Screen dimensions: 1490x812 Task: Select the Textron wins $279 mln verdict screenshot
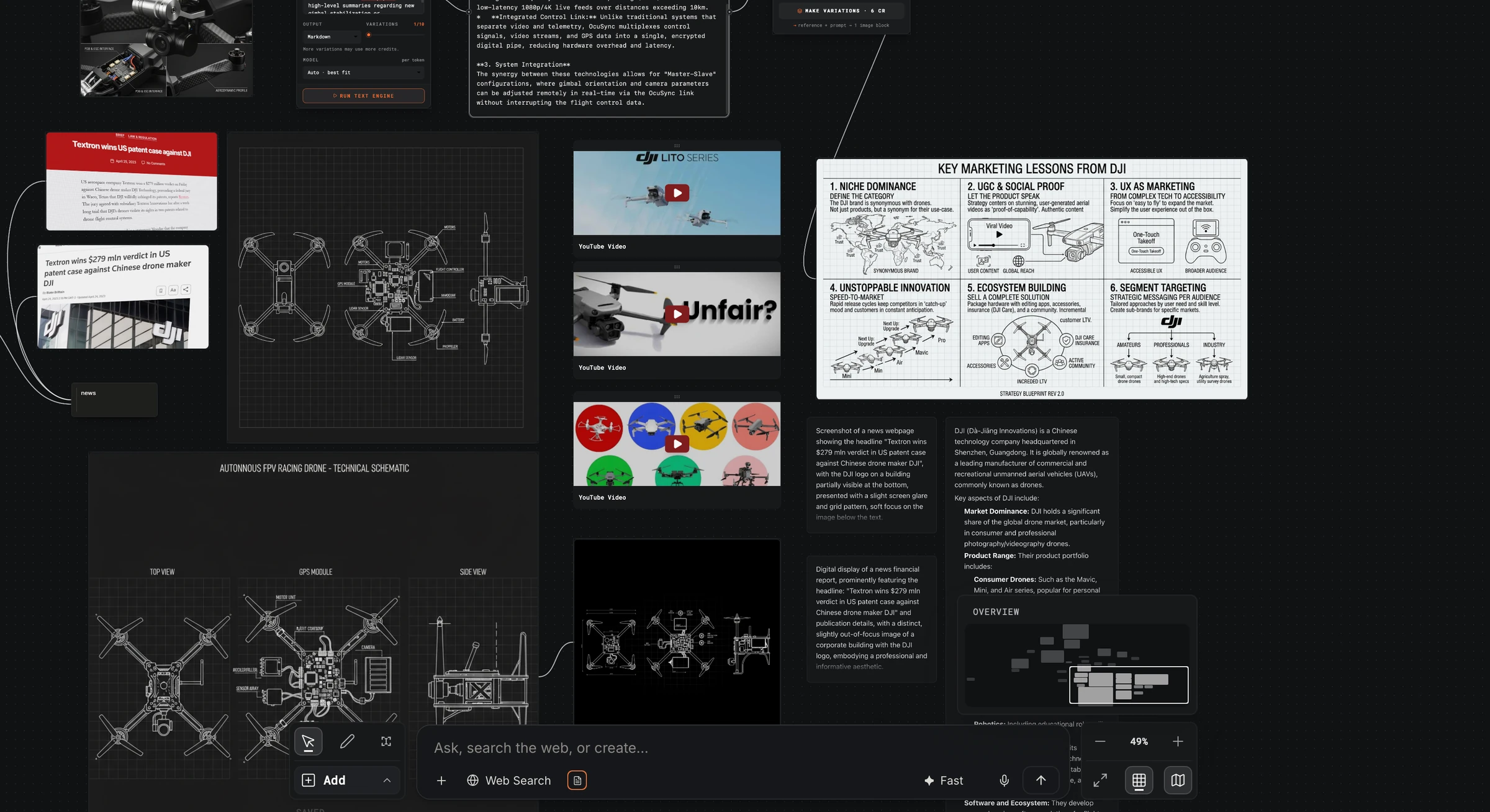tap(123, 297)
